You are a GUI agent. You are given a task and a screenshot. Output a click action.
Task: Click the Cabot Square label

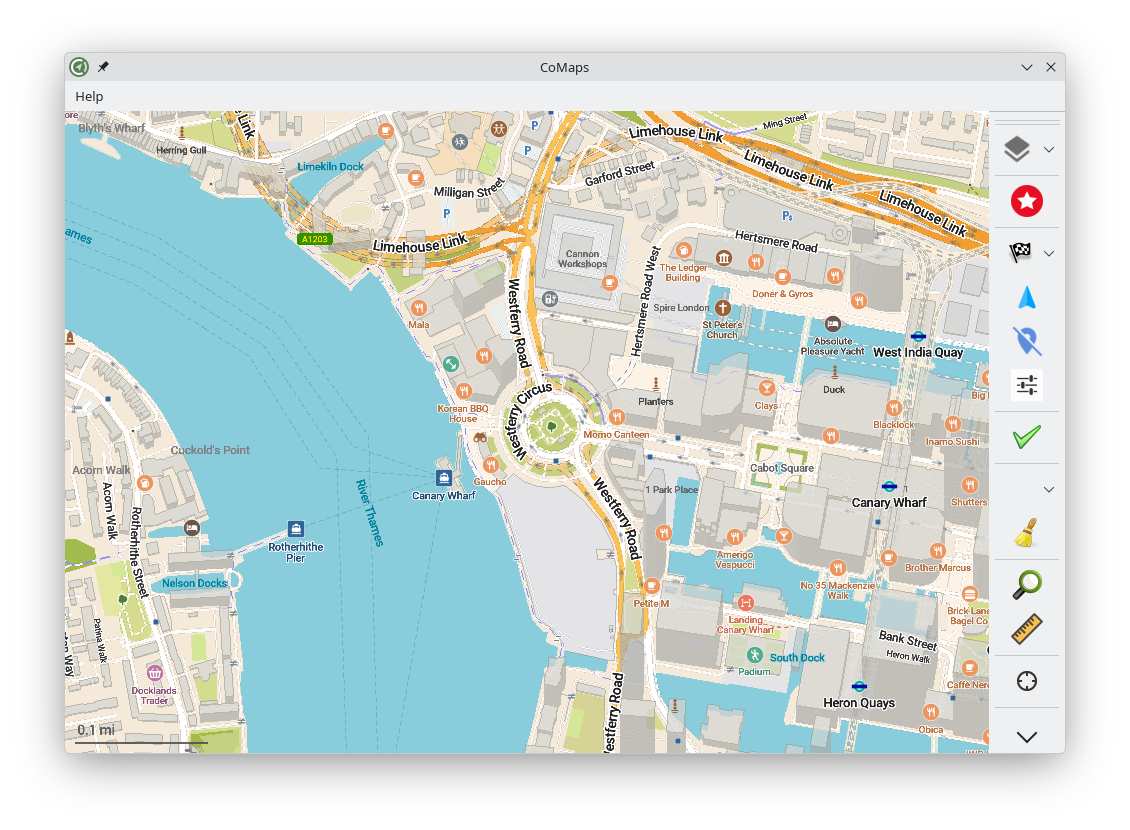pyautogui.click(x=782, y=468)
